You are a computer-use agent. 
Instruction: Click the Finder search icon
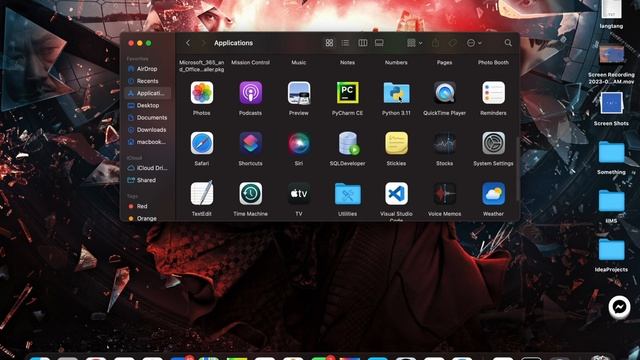[x=508, y=43]
